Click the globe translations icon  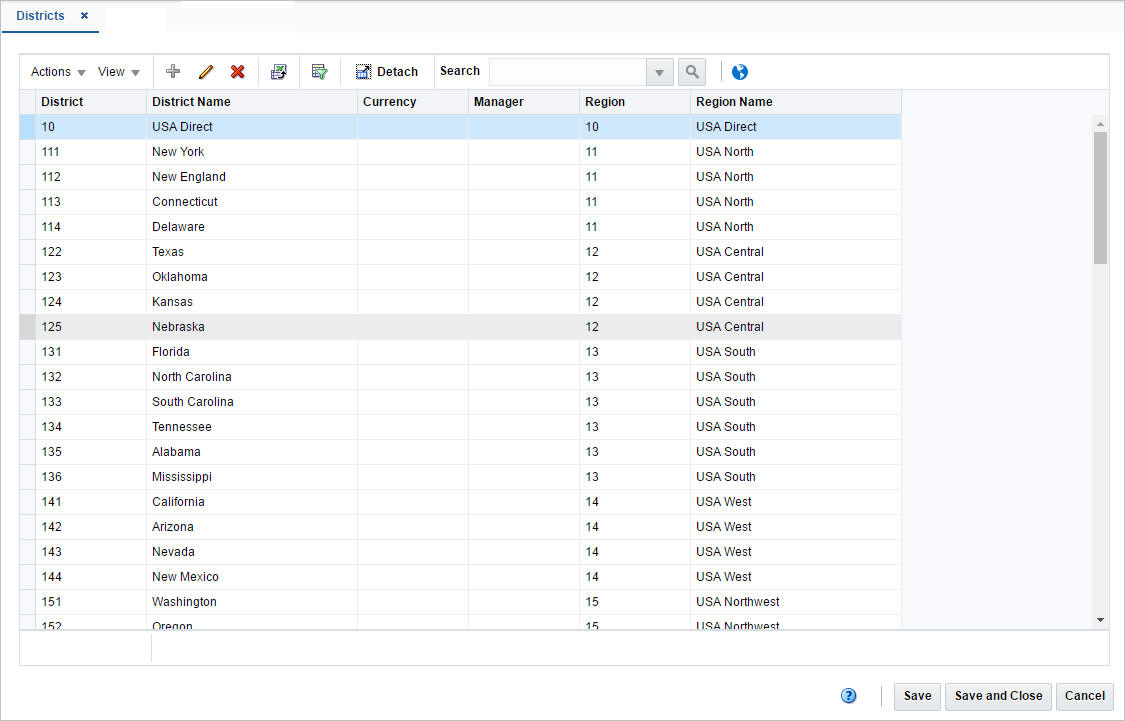coord(740,72)
